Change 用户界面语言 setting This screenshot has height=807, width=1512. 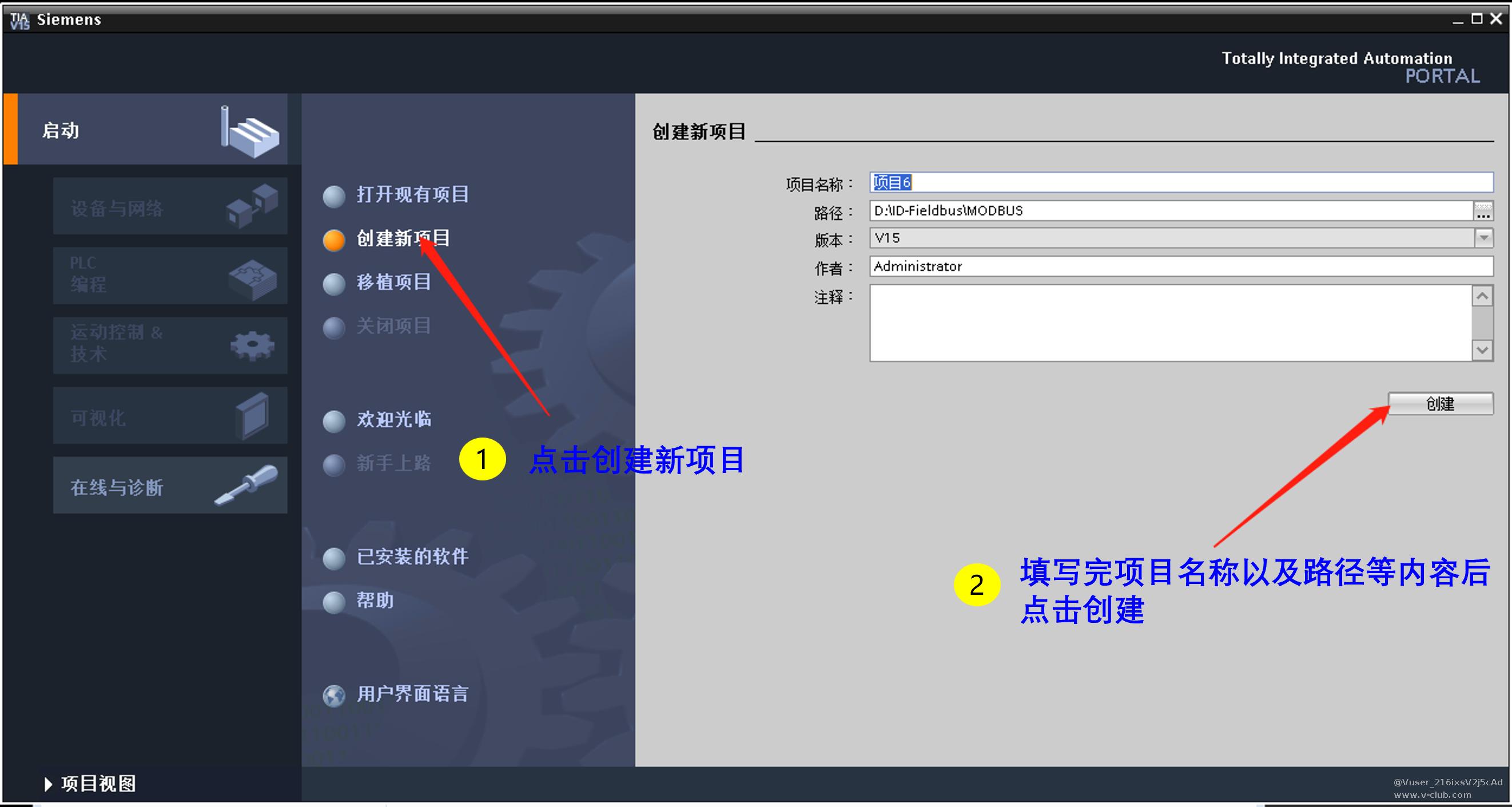click(x=413, y=694)
